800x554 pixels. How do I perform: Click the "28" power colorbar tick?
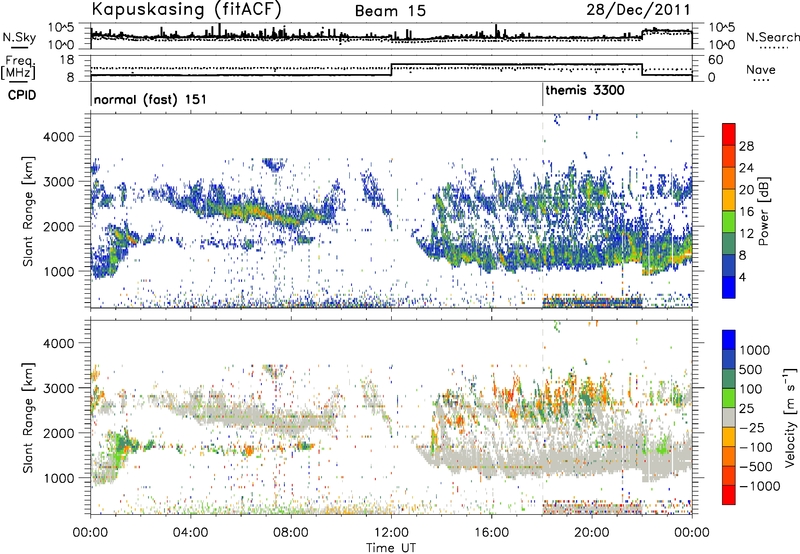[746, 146]
